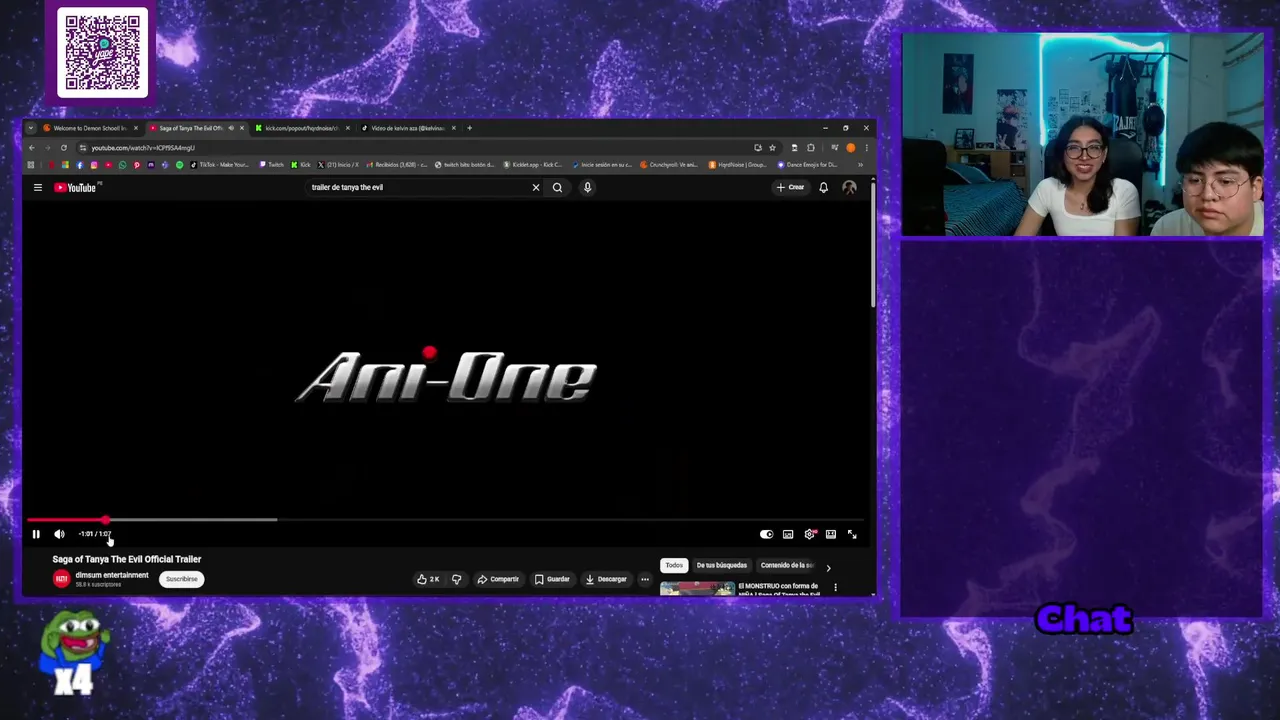Run search with the magnifier button
This screenshot has width=1280, height=720.
click(557, 187)
